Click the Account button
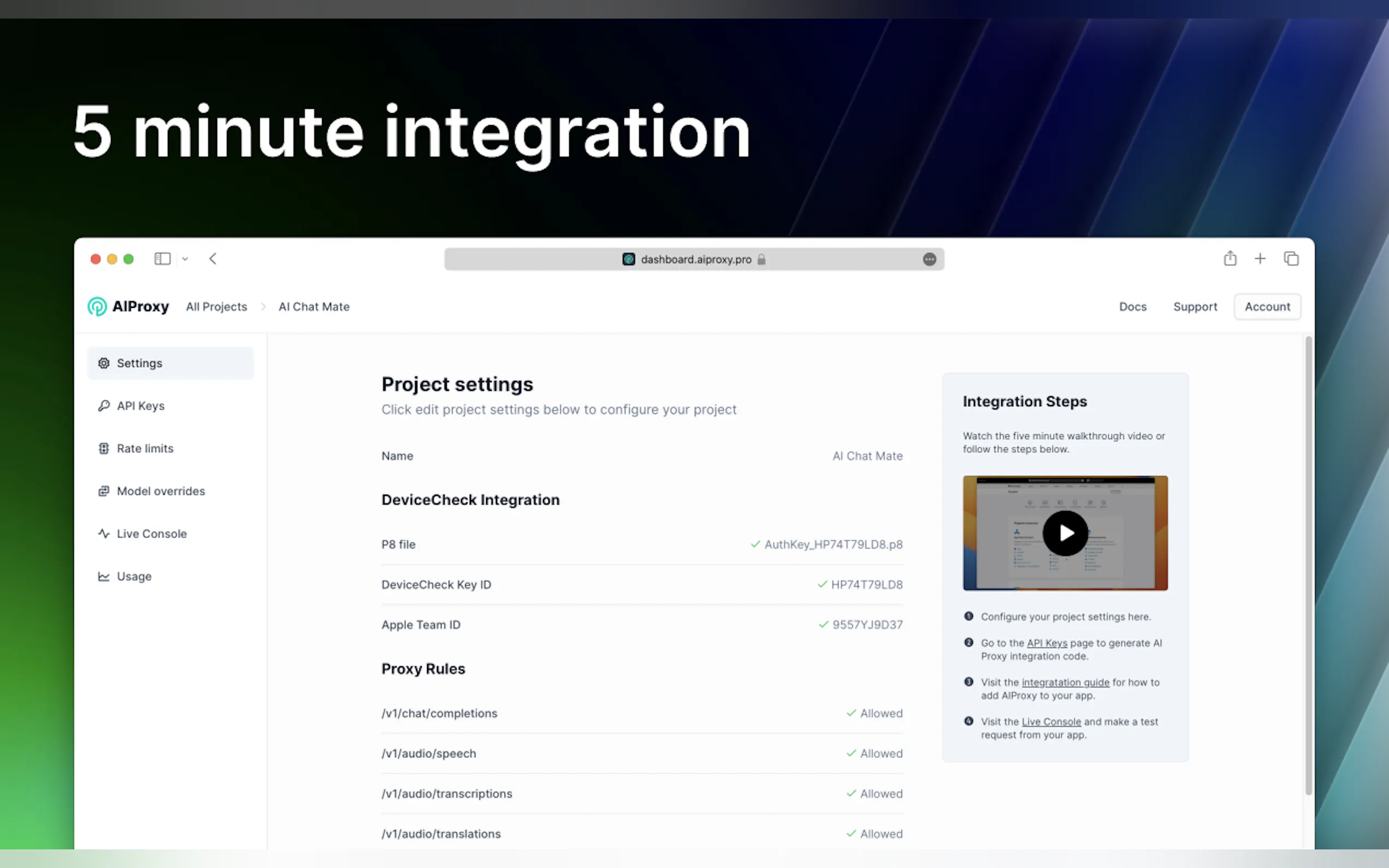 pyautogui.click(x=1267, y=307)
